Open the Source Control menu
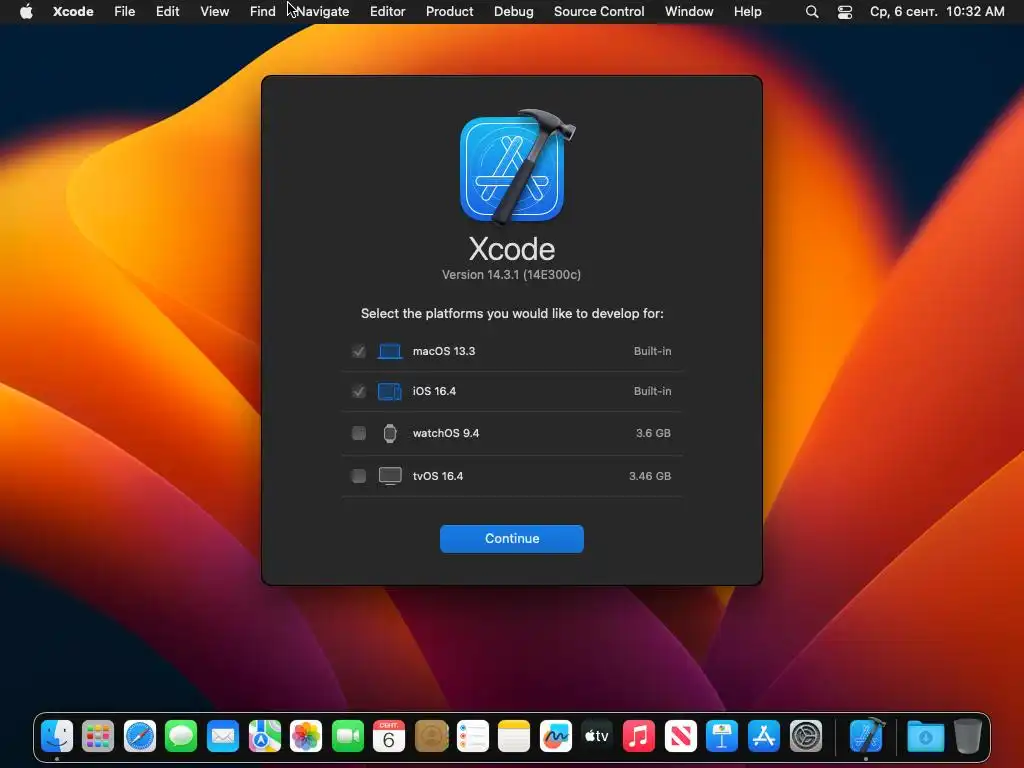The image size is (1024, 768). point(599,12)
